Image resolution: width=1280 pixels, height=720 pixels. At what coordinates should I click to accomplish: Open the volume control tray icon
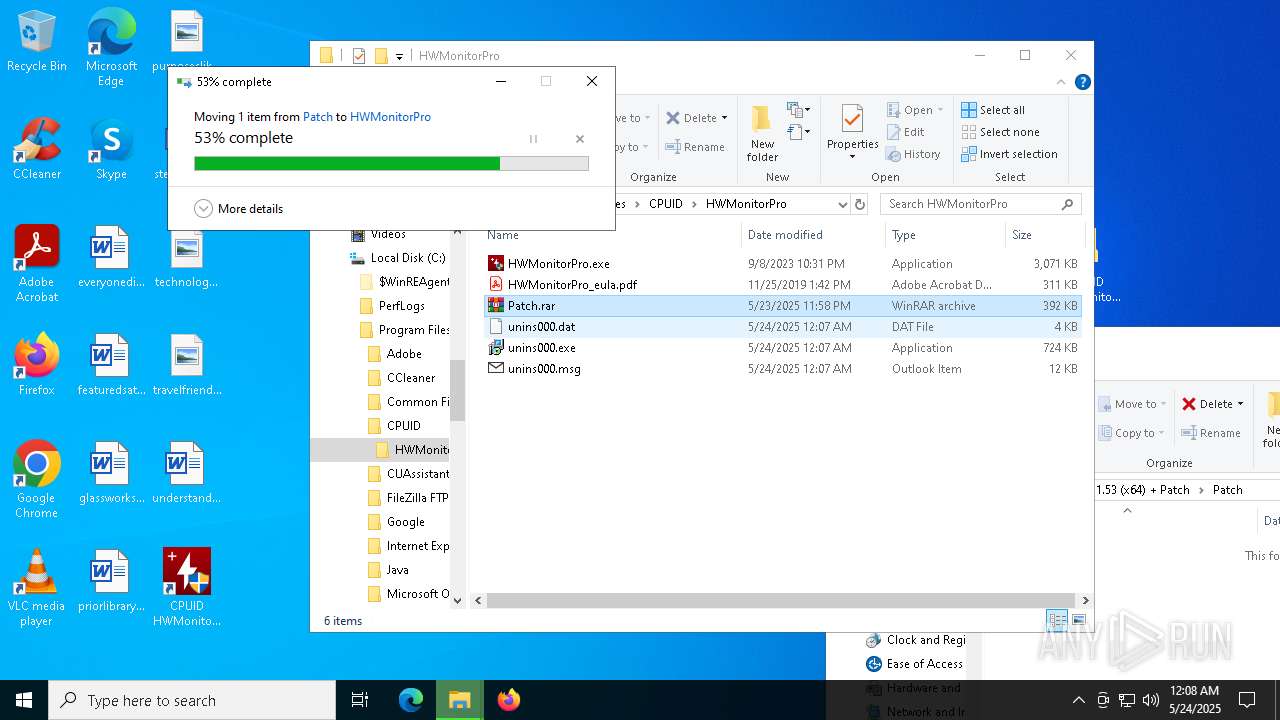1151,700
